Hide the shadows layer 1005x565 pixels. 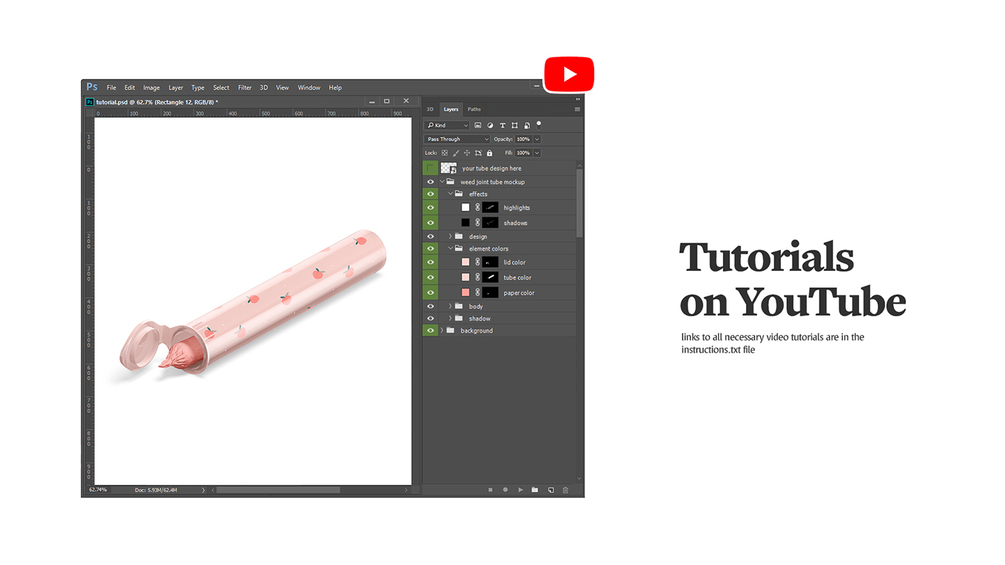430,223
